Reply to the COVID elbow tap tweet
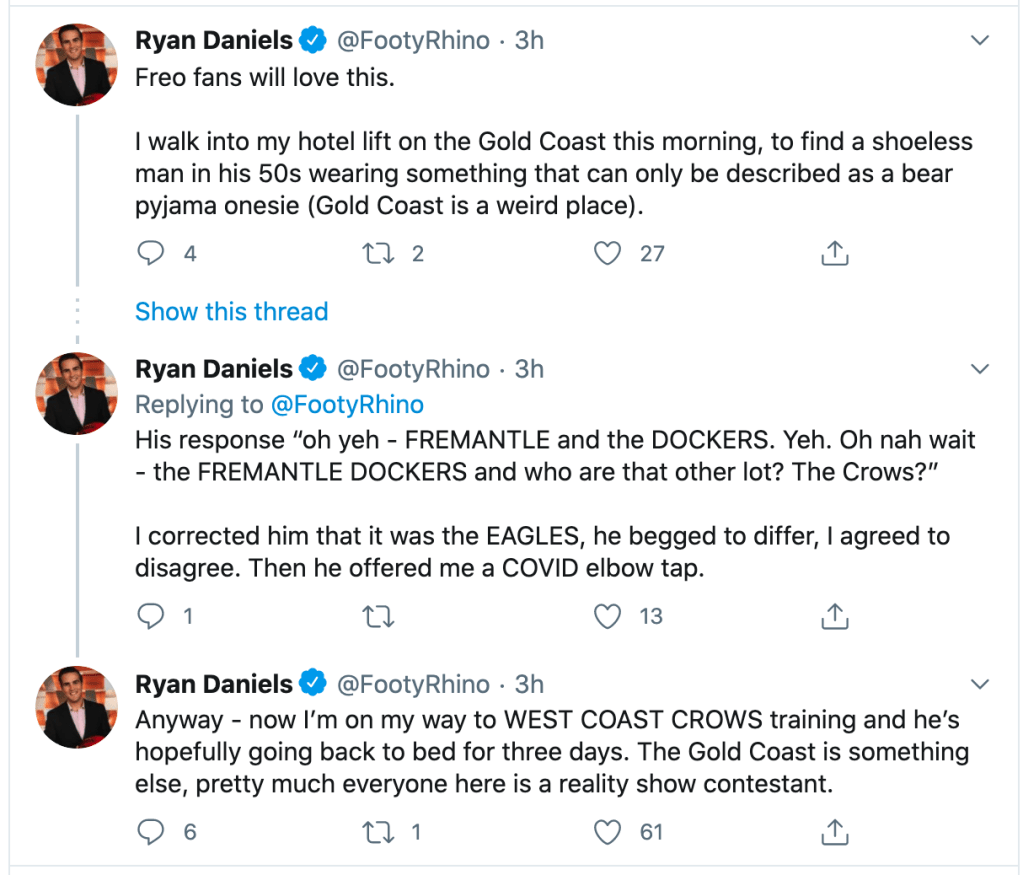 (150, 617)
